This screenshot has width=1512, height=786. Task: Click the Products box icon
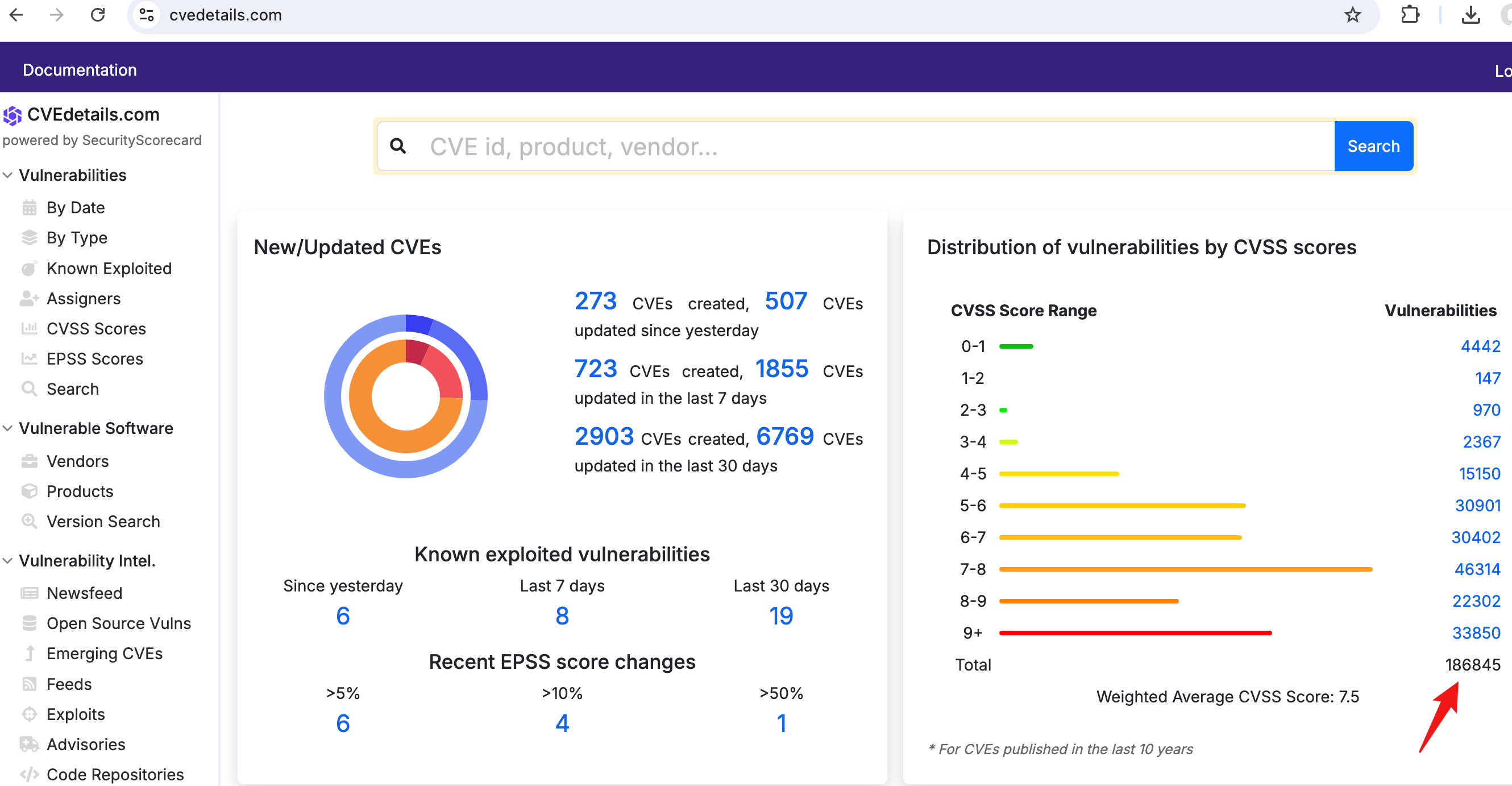(x=29, y=491)
